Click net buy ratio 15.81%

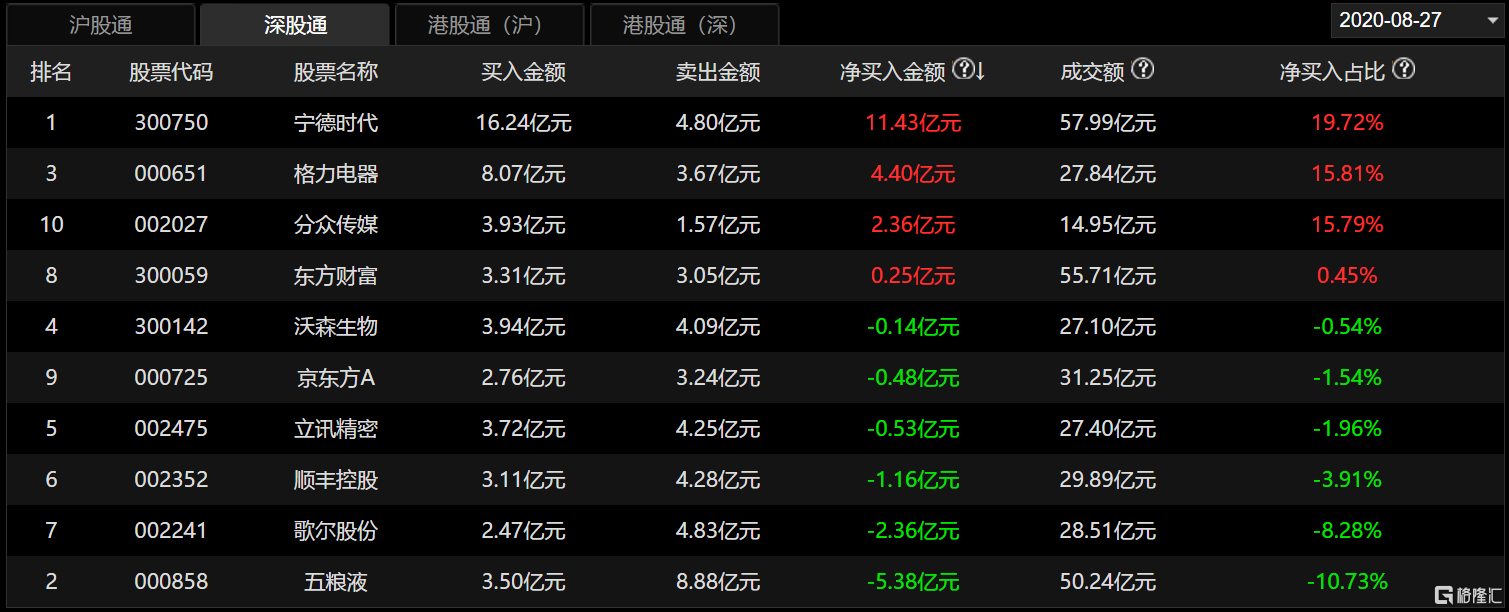coord(1347,174)
